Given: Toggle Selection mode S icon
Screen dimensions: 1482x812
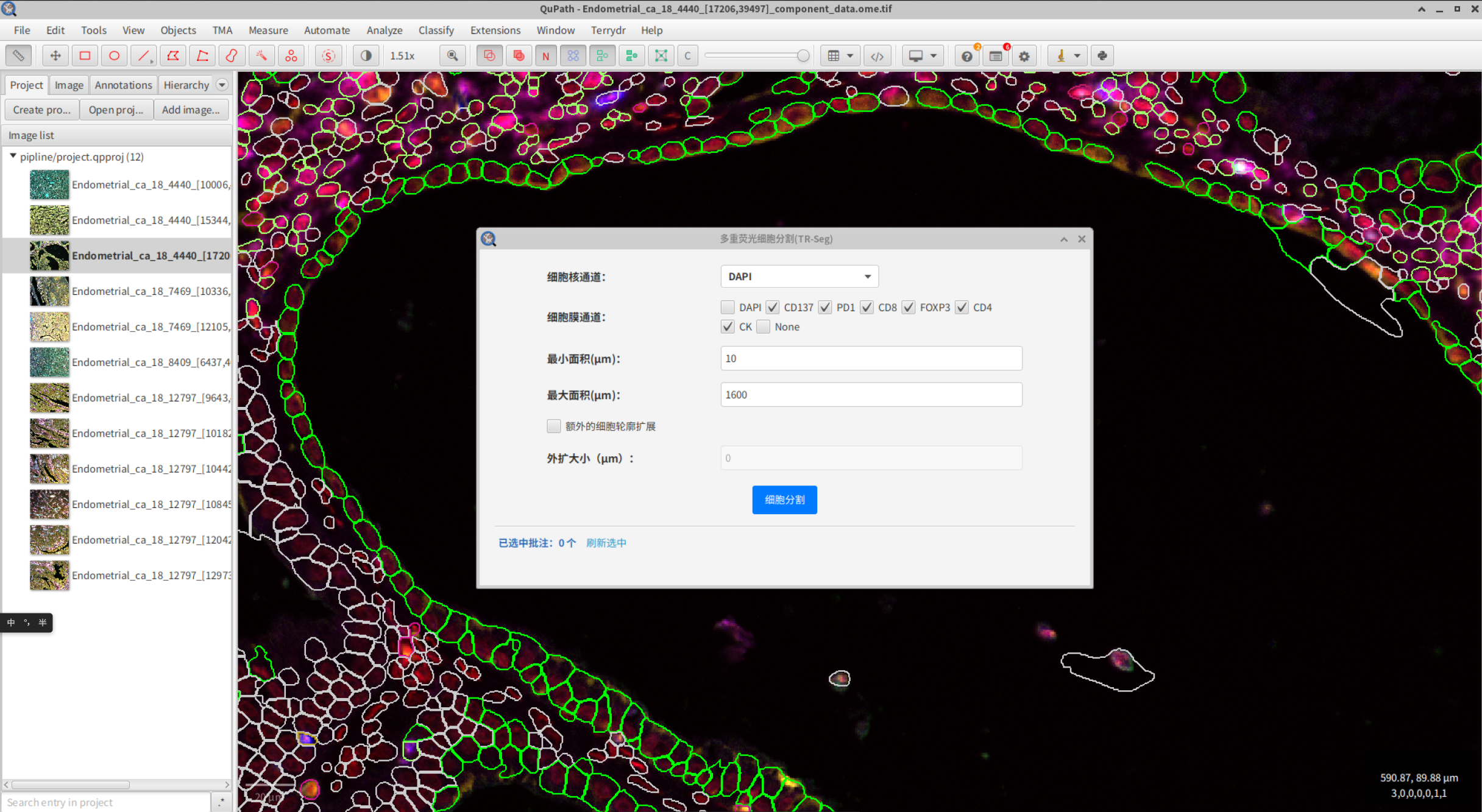Looking at the screenshot, I should [x=328, y=56].
